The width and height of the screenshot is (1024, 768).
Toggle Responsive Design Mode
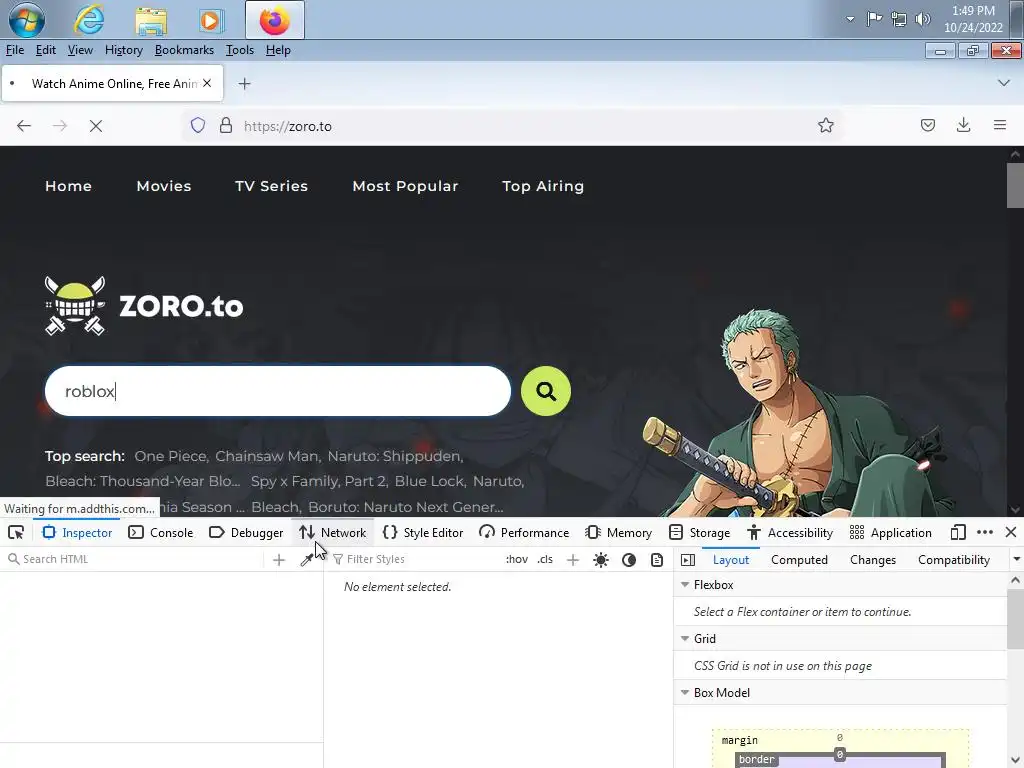tap(957, 533)
